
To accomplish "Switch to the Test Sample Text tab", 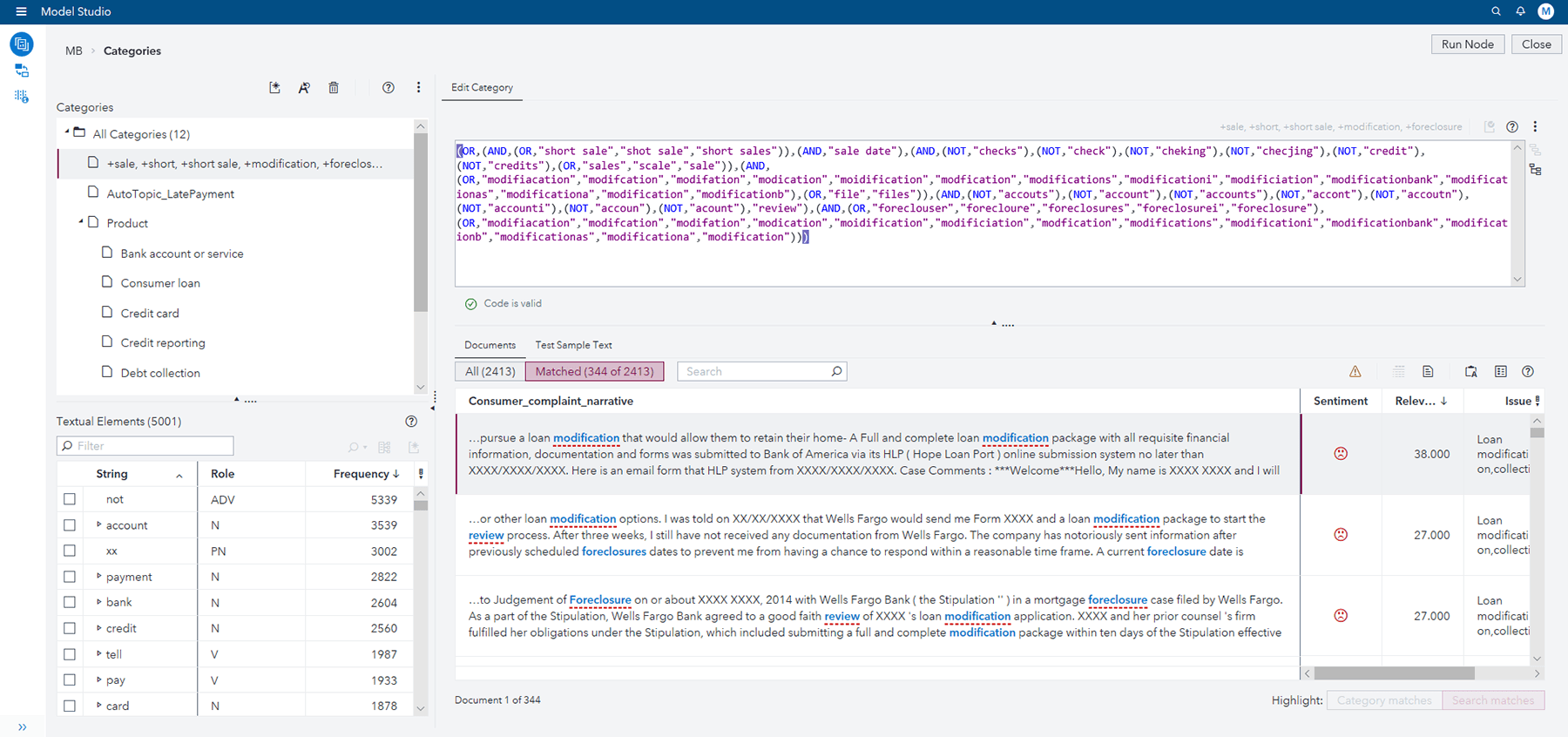I will click(573, 345).
